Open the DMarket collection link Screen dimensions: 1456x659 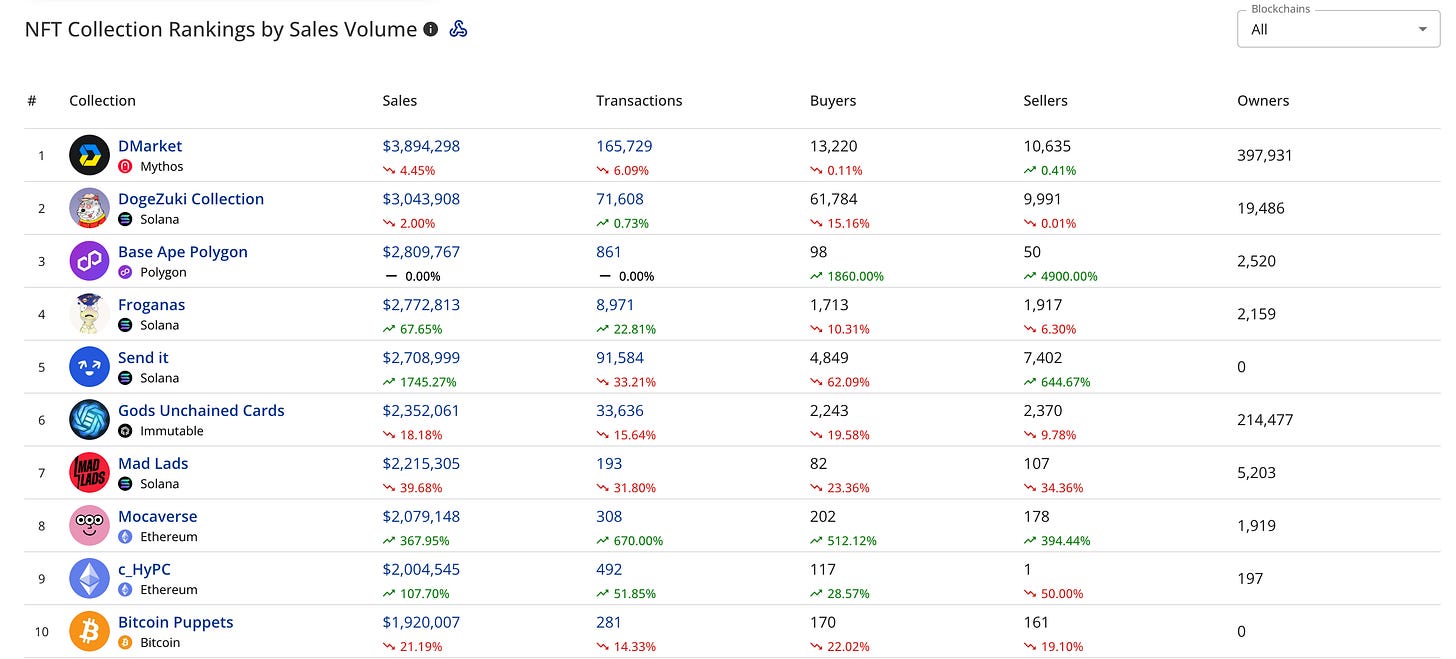coord(150,146)
